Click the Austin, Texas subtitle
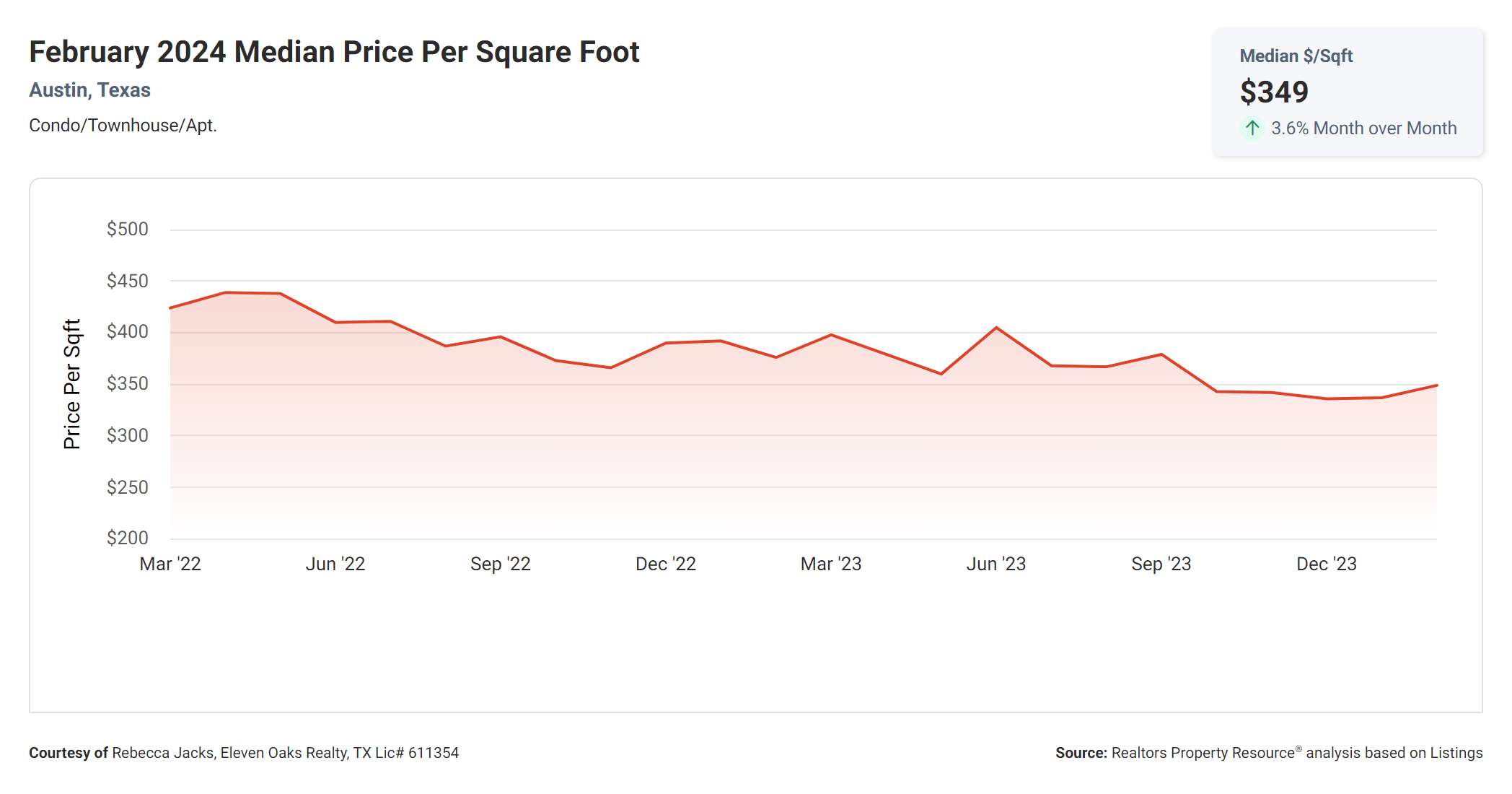This screenshot has height=794, width=1512. (89, 90)
